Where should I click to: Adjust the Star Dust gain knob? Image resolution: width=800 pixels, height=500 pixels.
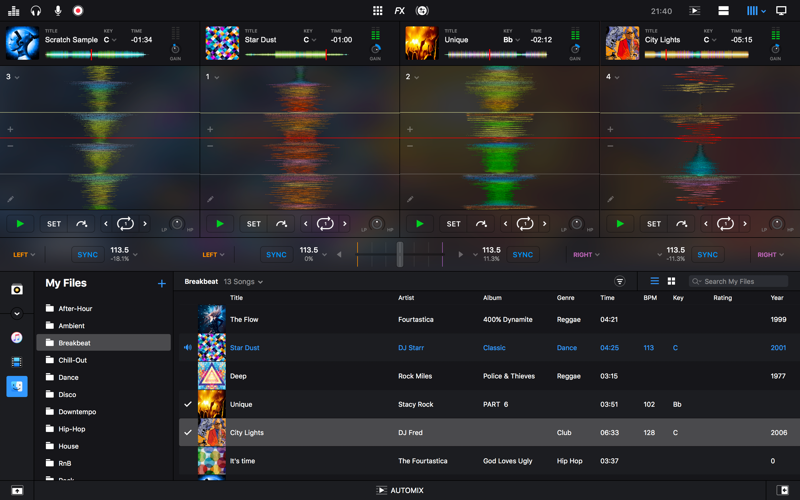376,49
